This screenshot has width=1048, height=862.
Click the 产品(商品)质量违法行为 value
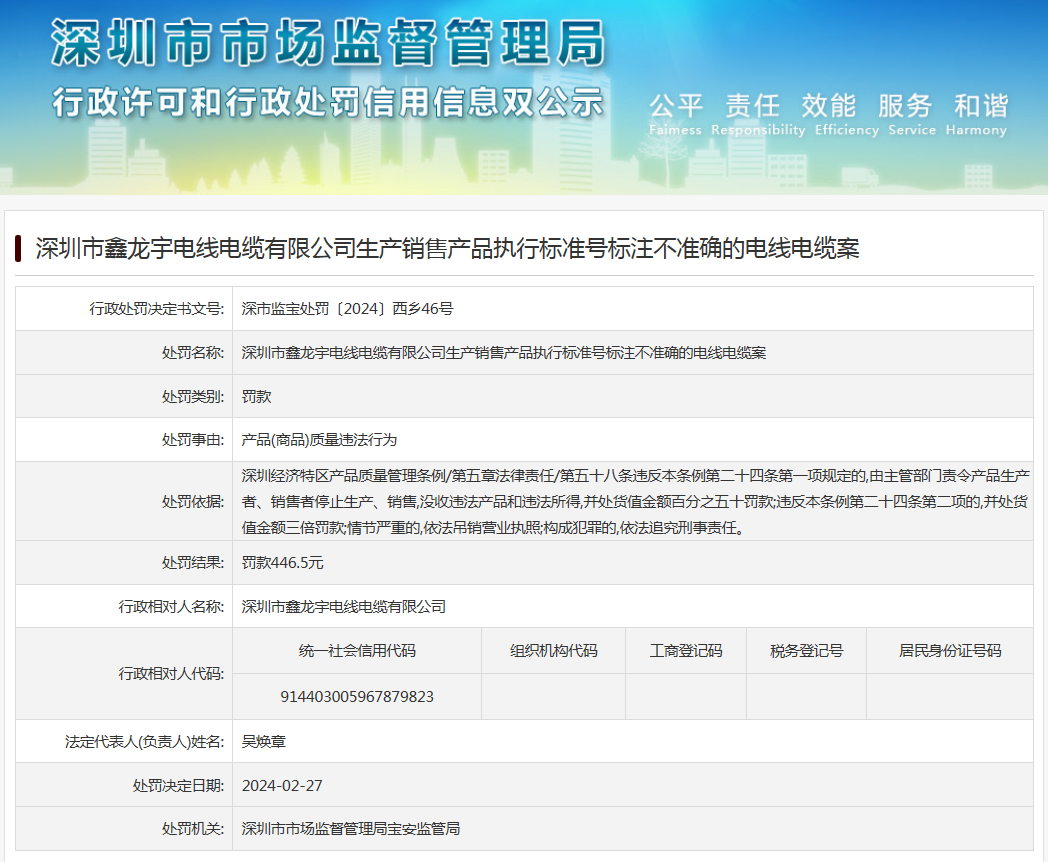coord(319,440)
